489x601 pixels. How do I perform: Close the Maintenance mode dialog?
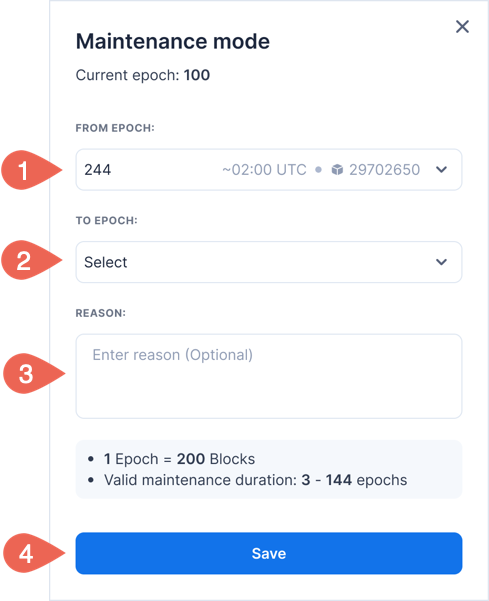pyautogui.click(x=463, y=27)
